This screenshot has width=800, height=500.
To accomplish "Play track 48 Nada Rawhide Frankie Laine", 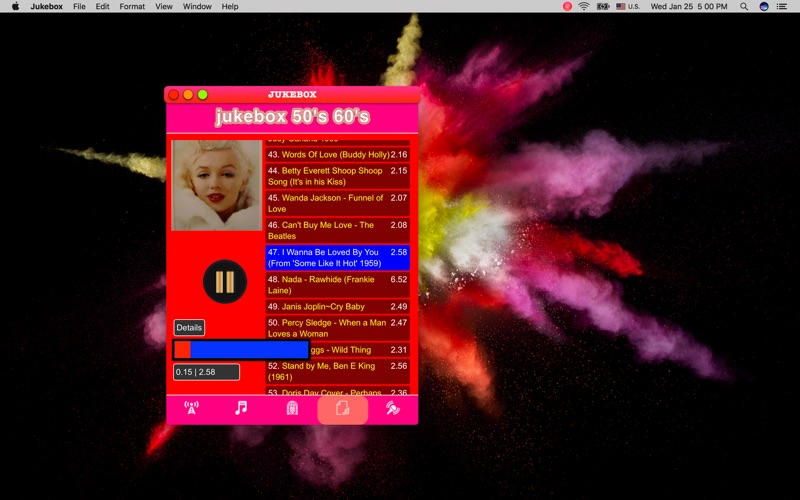I will (x=337, y=285).
